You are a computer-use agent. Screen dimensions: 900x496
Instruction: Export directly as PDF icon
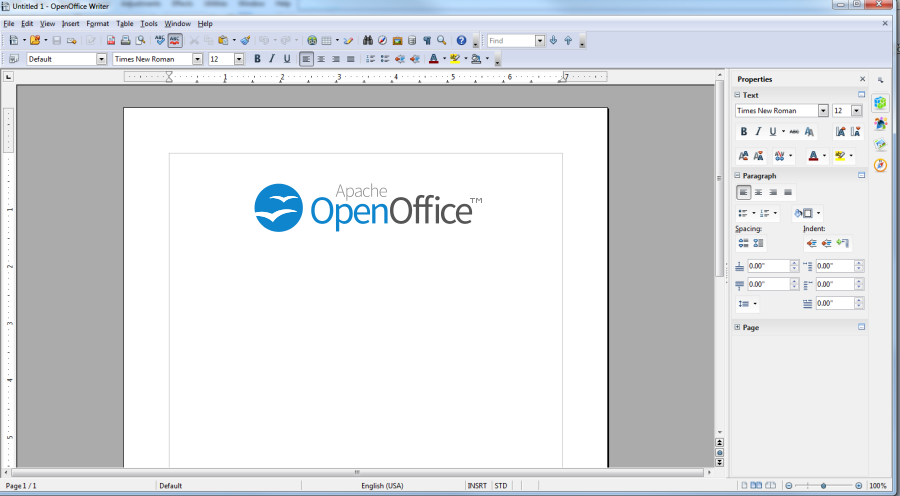pos(111,40)
